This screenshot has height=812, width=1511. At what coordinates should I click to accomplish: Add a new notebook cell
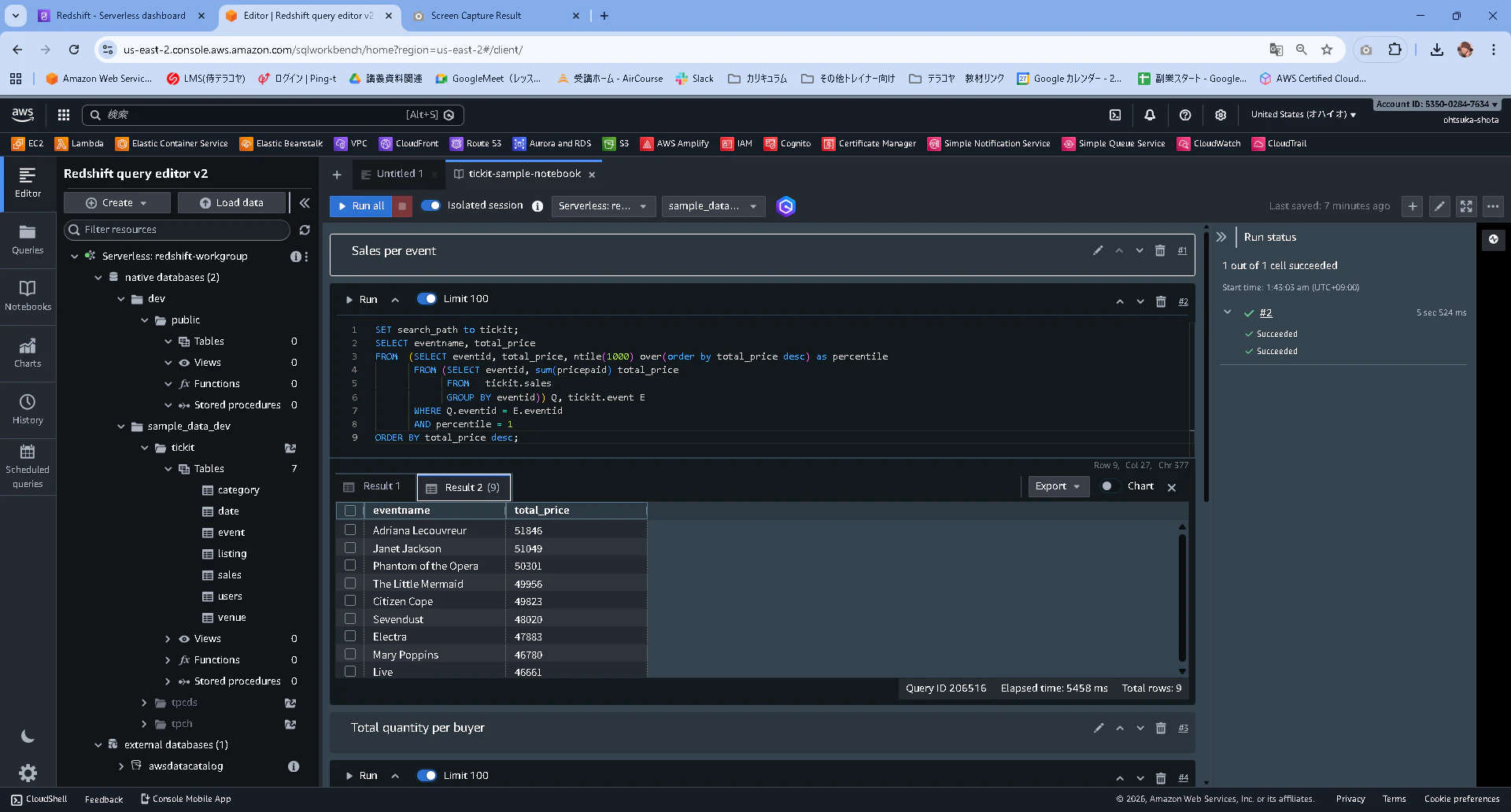(1413, 206)
